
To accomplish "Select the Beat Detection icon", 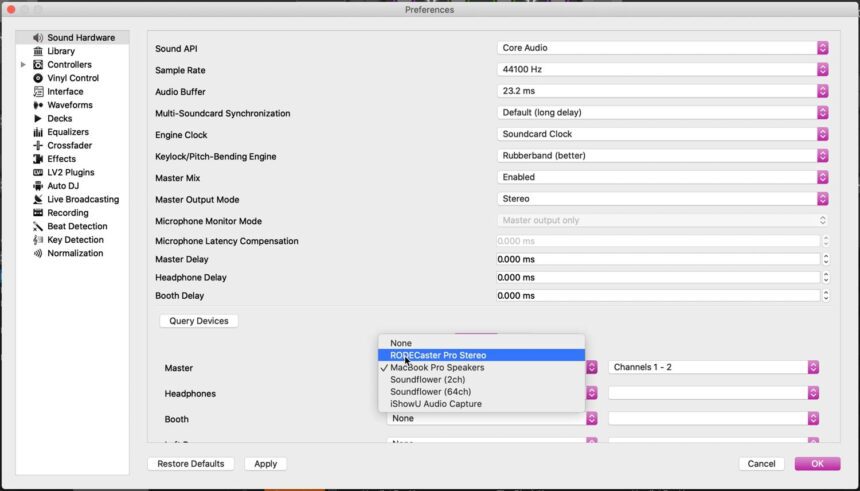I will (x=38, y=226).
